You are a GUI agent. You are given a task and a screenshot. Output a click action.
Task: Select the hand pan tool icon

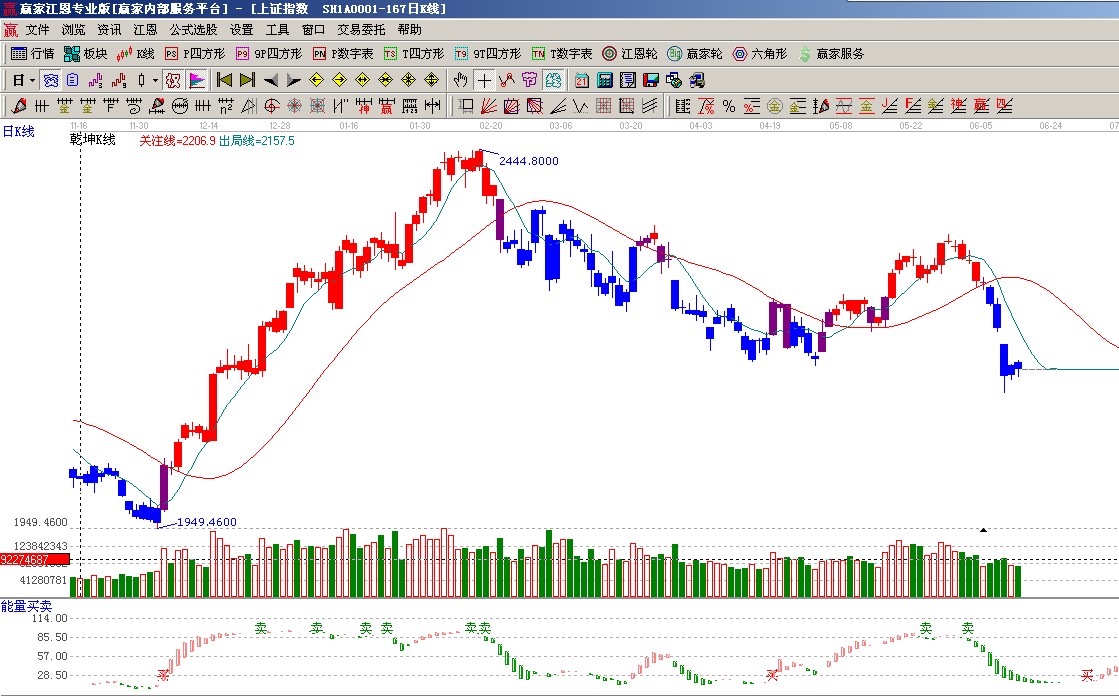pyautogui.click(x=461, y=80)
